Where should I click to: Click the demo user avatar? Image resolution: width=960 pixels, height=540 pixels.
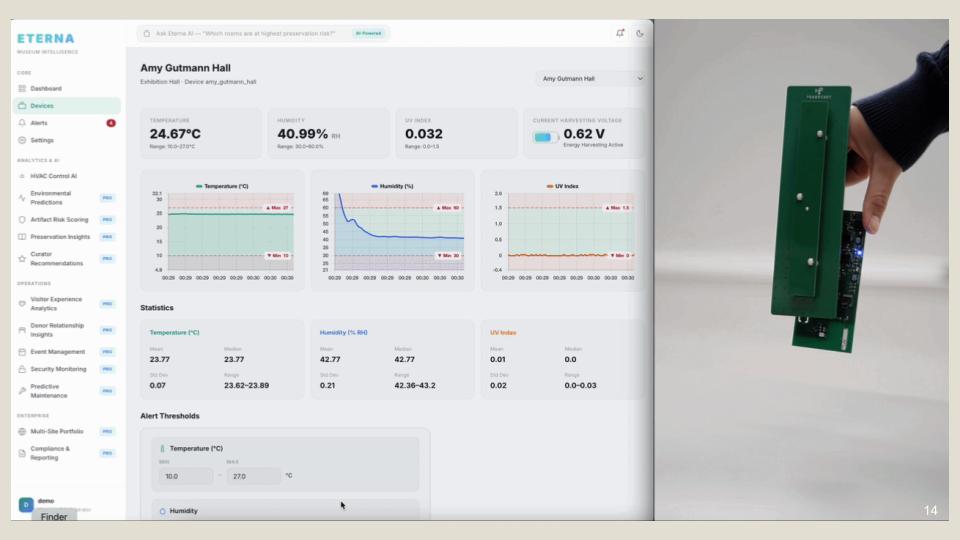(x=26, y=504)
